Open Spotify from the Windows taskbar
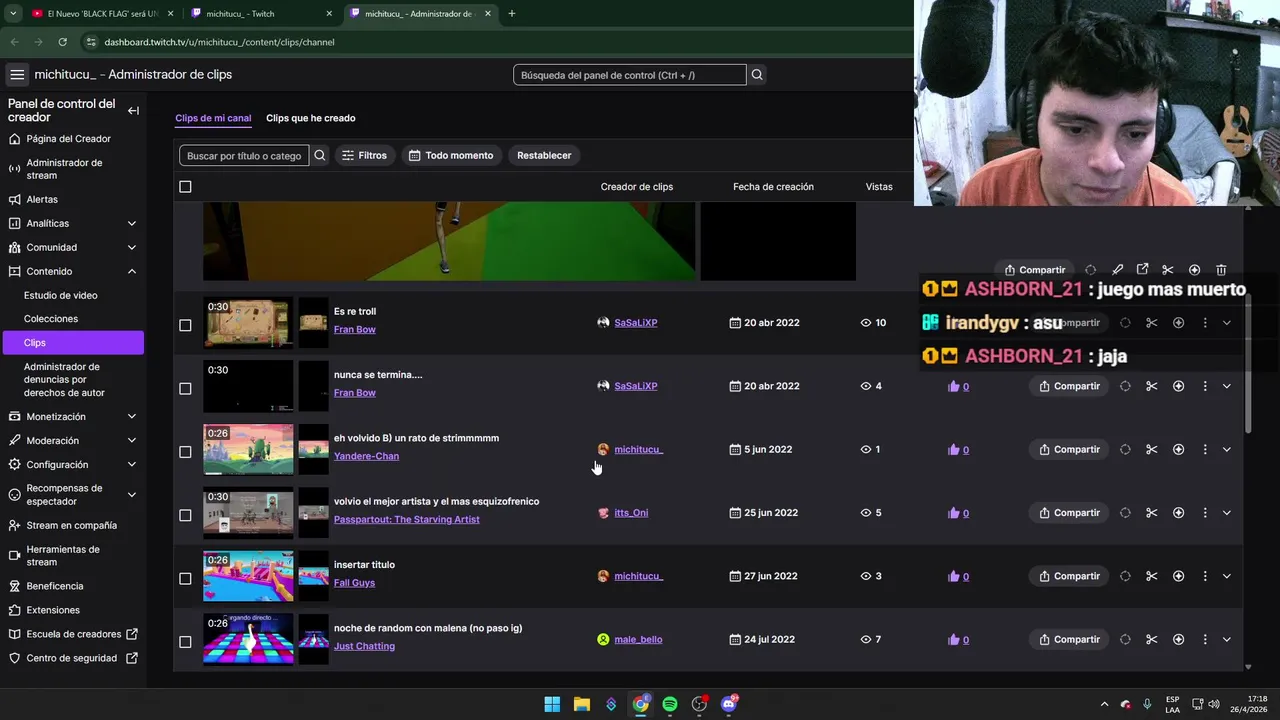The image size is (1280, 720). click(670, 704)
